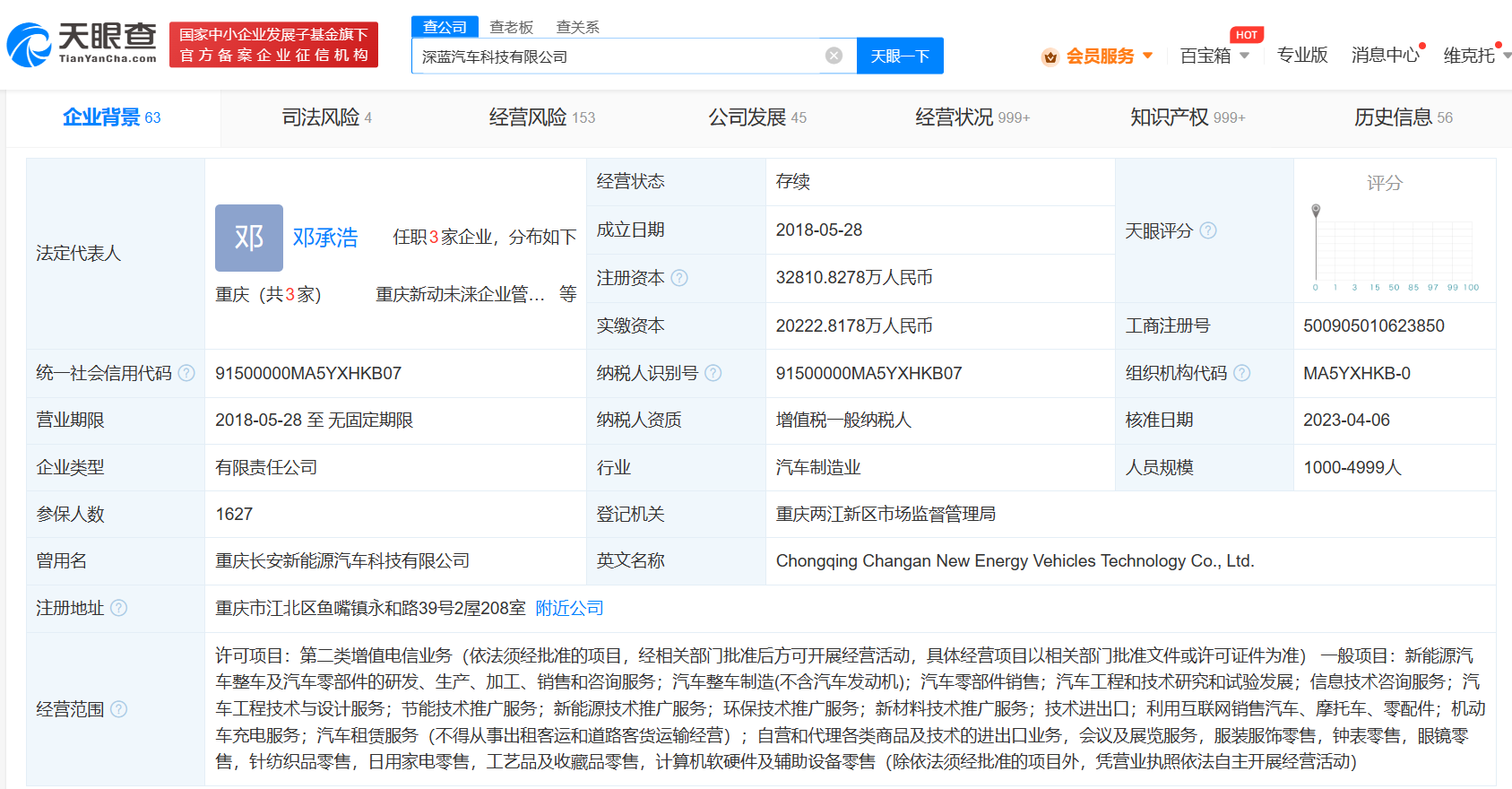Open help icon next to 注册地址
Image resolution: width=1512 pixels, height=789 pixels.
pyautogui.click(x=118, y=608)
